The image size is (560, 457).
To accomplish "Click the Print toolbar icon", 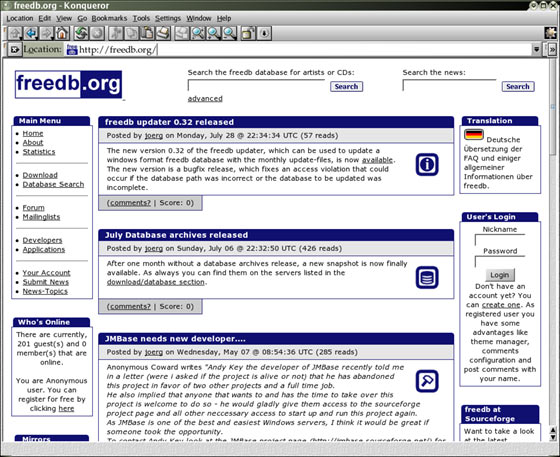I will coord(163,33).
